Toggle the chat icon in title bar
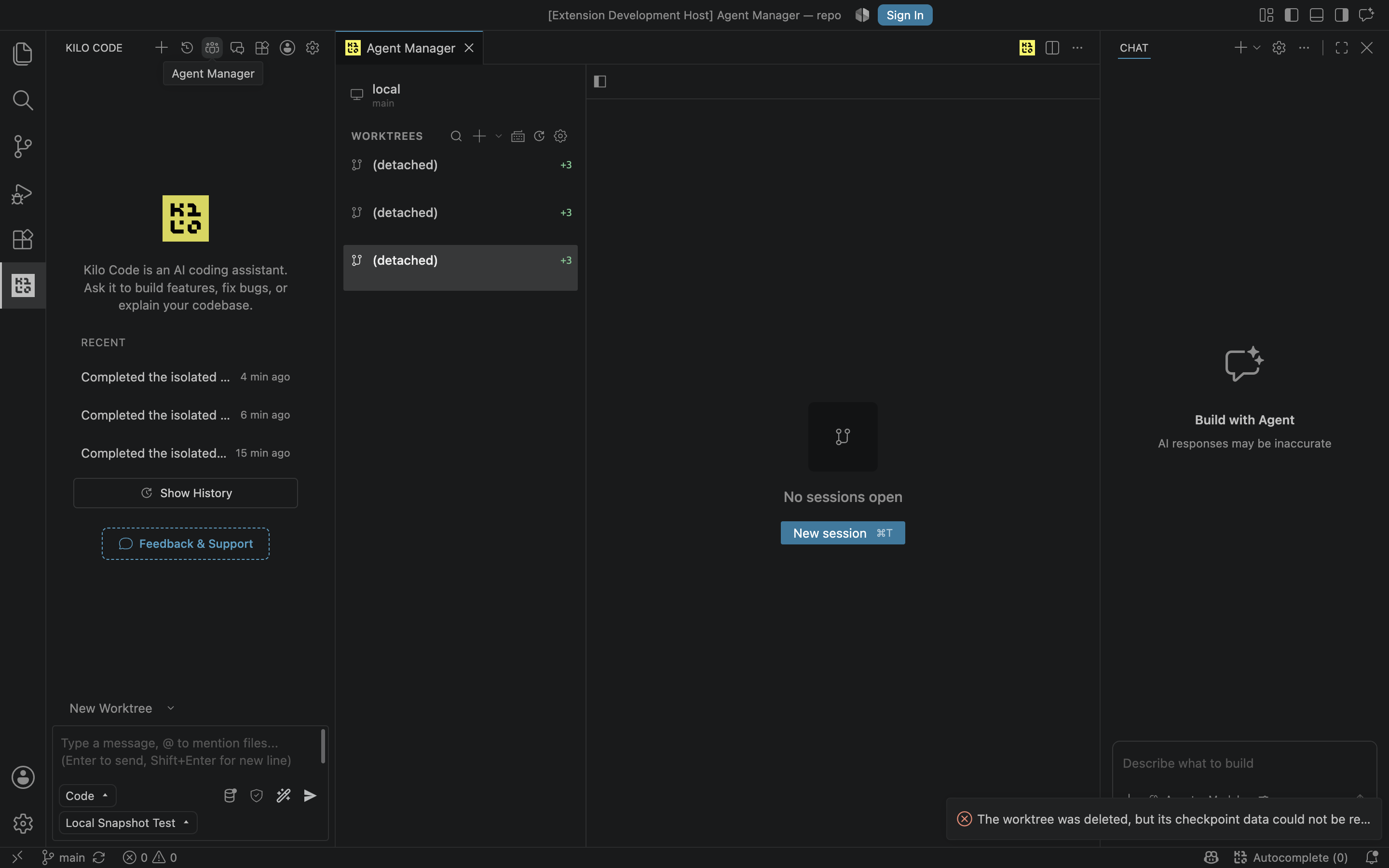This screenshot has width=1389, height=868. click(1367, 15)
